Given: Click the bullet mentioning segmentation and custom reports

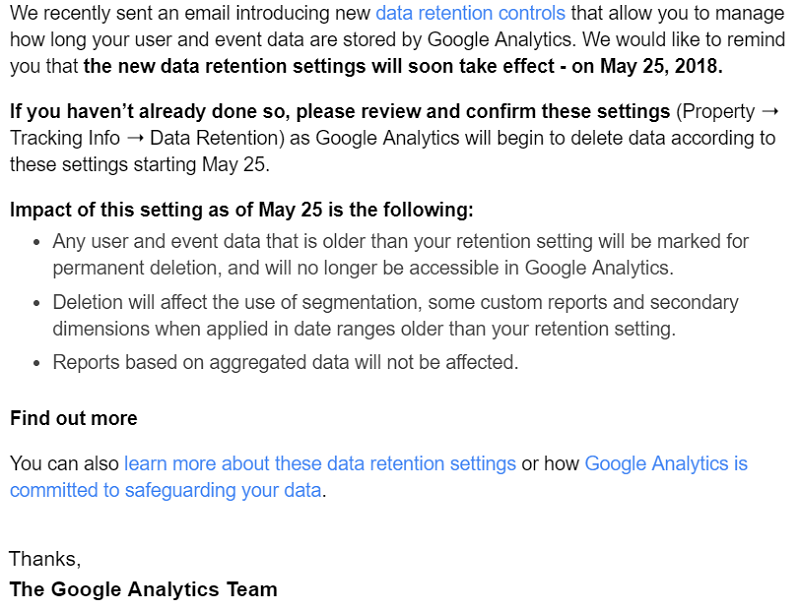Looking at the screenshot, I should 395,315.
